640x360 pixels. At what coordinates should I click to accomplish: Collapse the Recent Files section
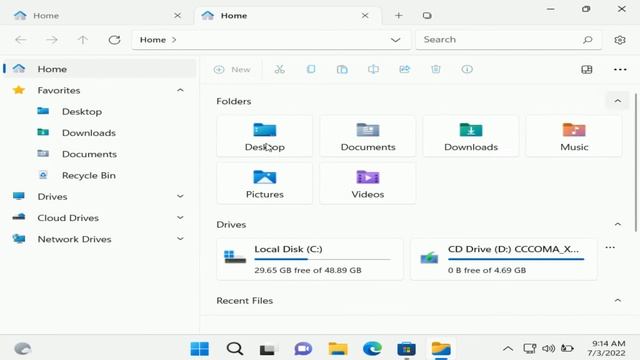[x=618, y=300]
